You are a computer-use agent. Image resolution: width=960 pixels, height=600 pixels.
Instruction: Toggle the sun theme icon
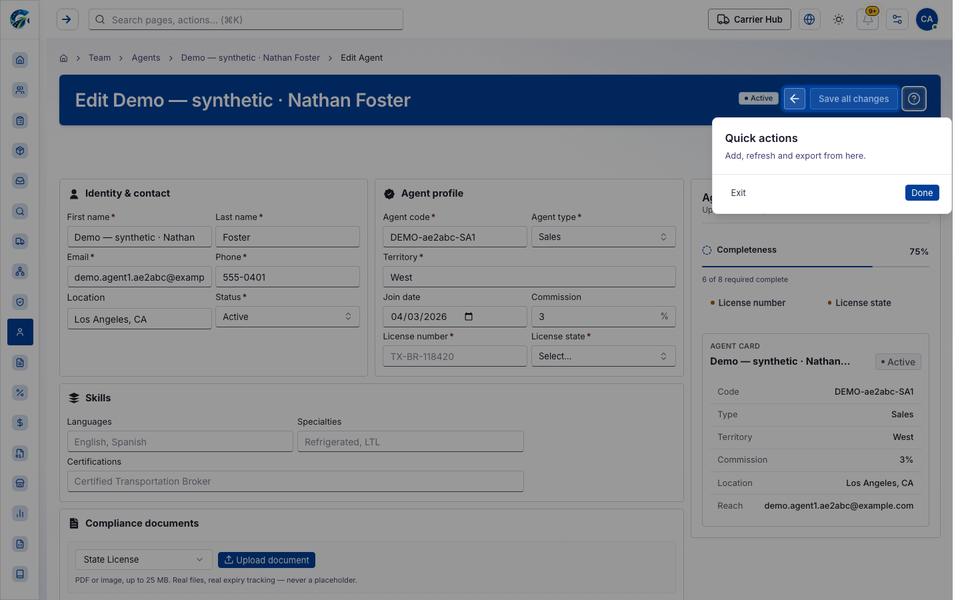838,20
